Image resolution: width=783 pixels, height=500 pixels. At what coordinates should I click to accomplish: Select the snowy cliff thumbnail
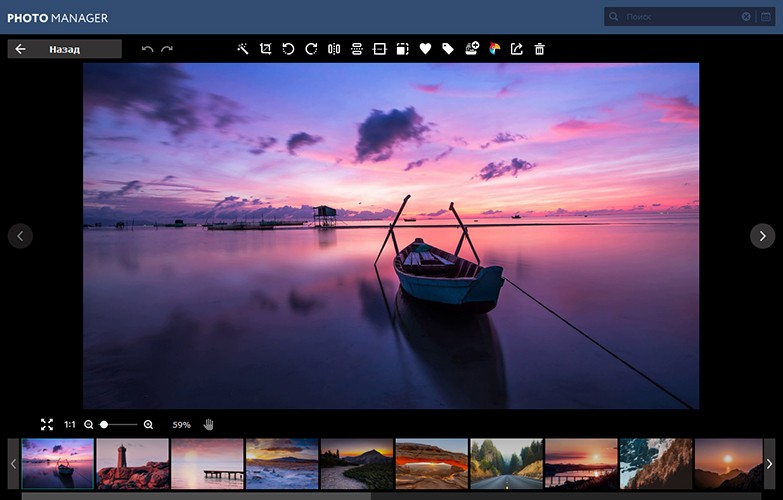pos(656,464)
